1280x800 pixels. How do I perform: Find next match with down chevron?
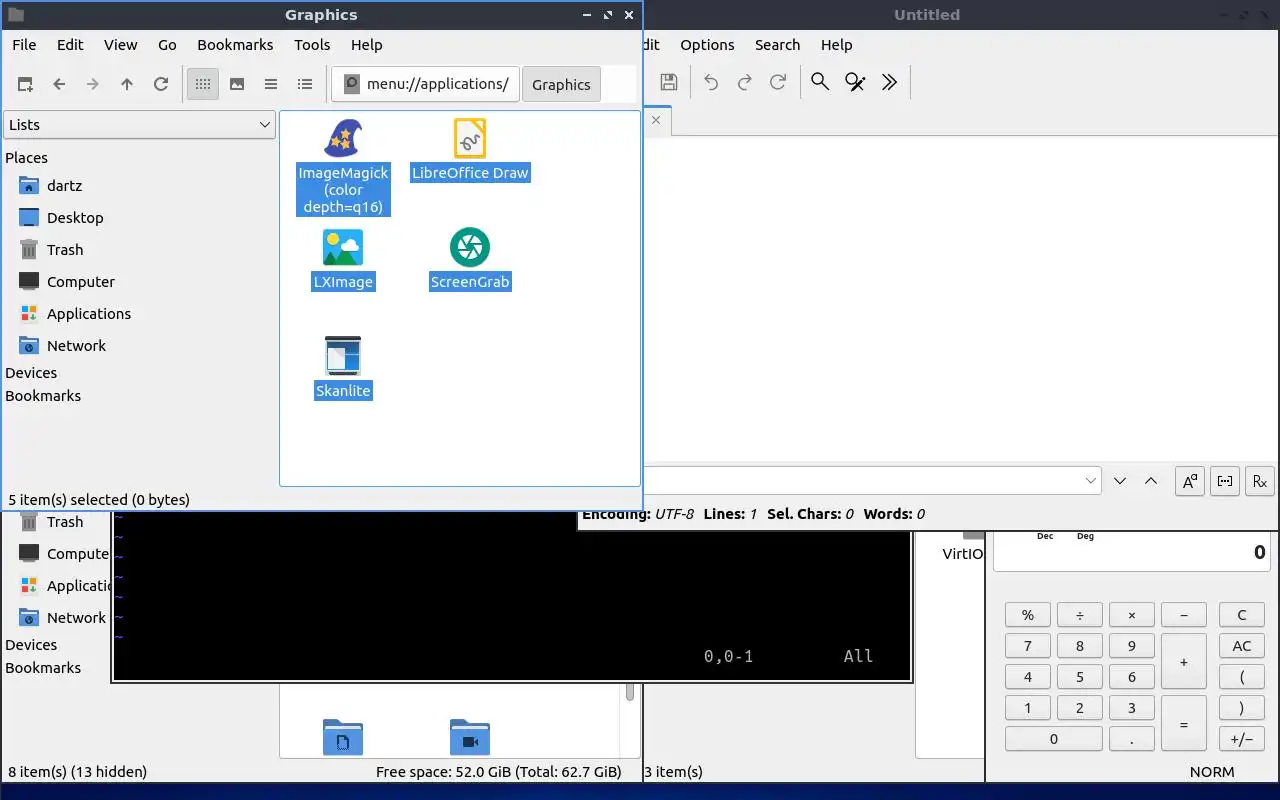click(x=1120, y=481)
